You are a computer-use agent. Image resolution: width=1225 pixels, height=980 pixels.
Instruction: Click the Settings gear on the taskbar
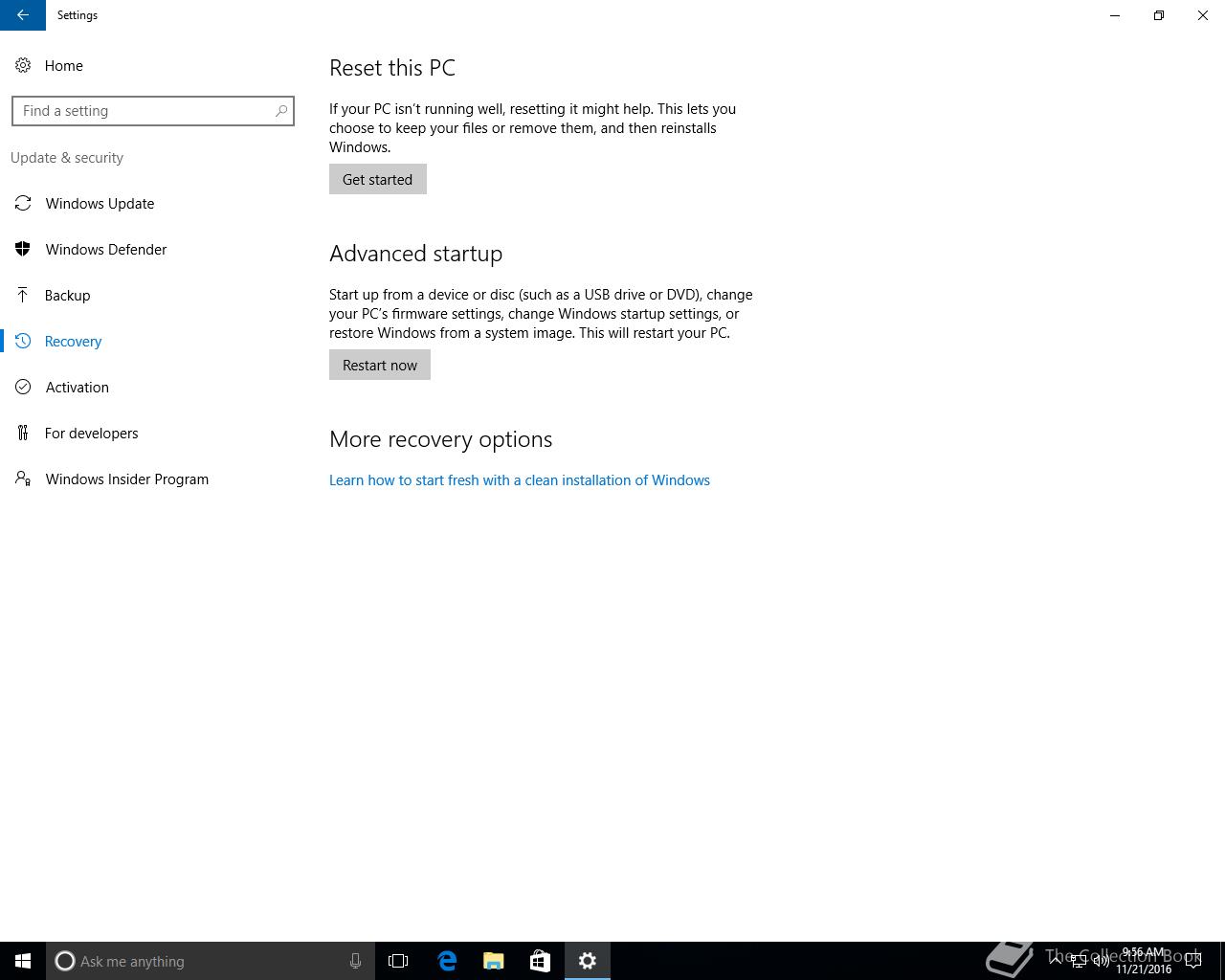coord(588,961)
